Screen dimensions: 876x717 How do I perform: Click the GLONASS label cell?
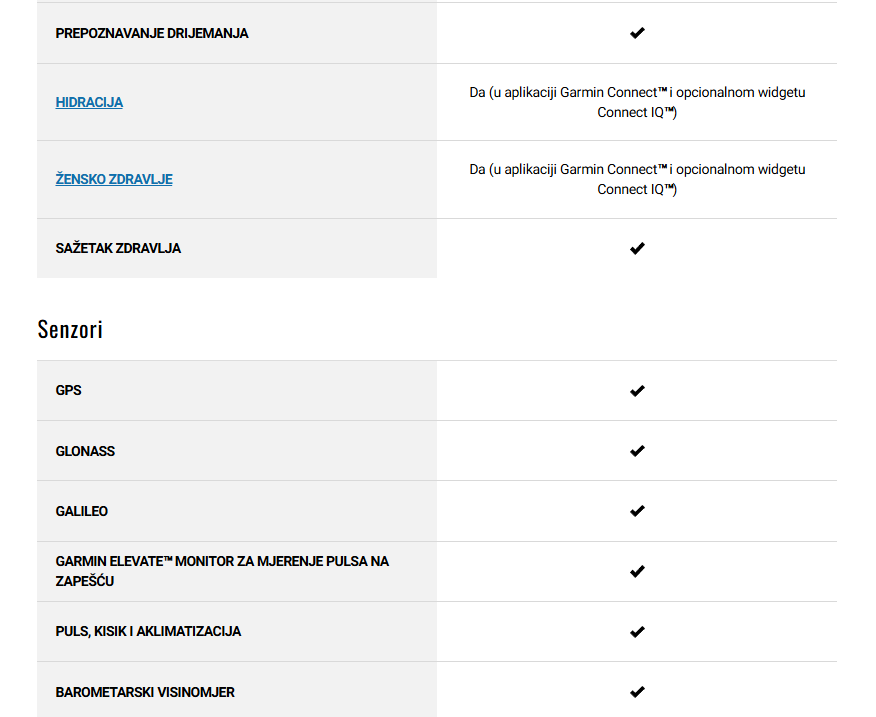237,450
